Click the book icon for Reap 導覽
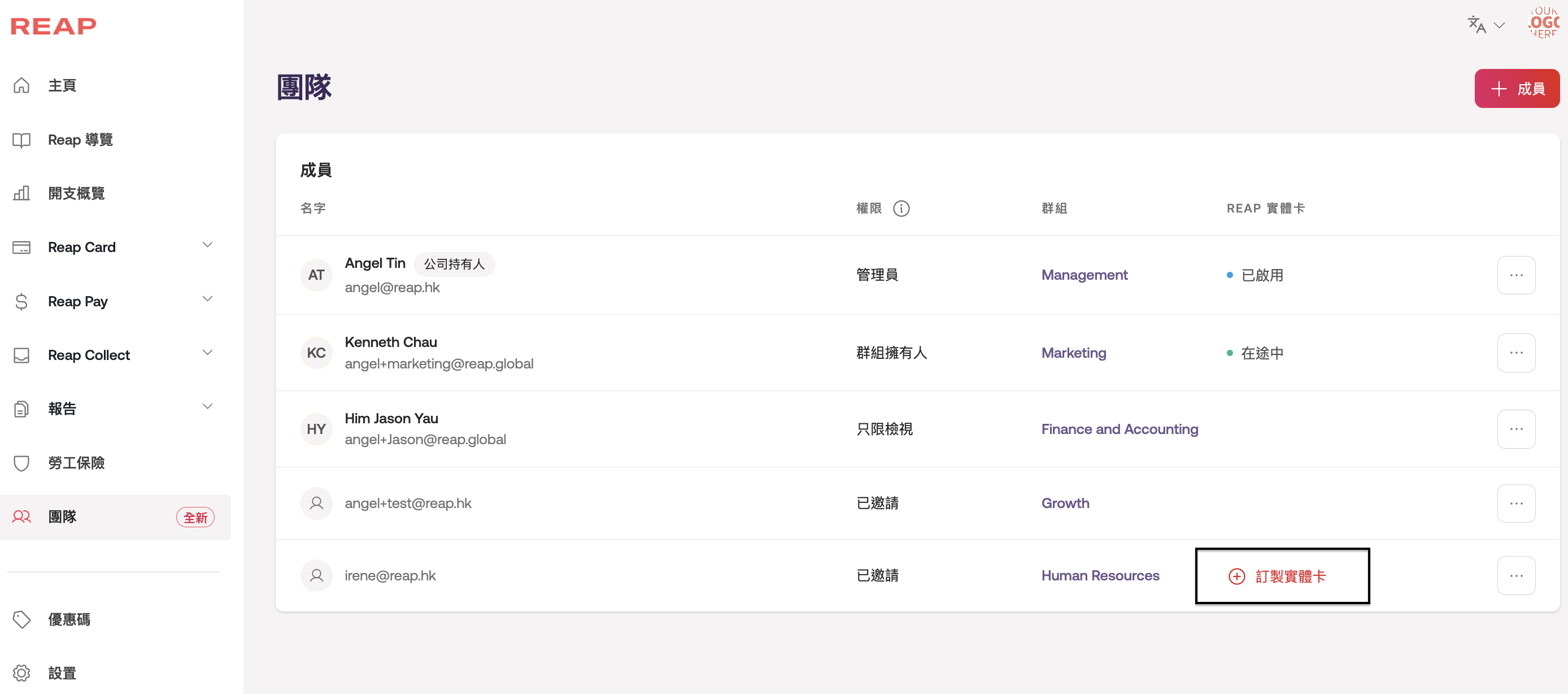Screen dimensions: 1568x694 pos(21,140)
